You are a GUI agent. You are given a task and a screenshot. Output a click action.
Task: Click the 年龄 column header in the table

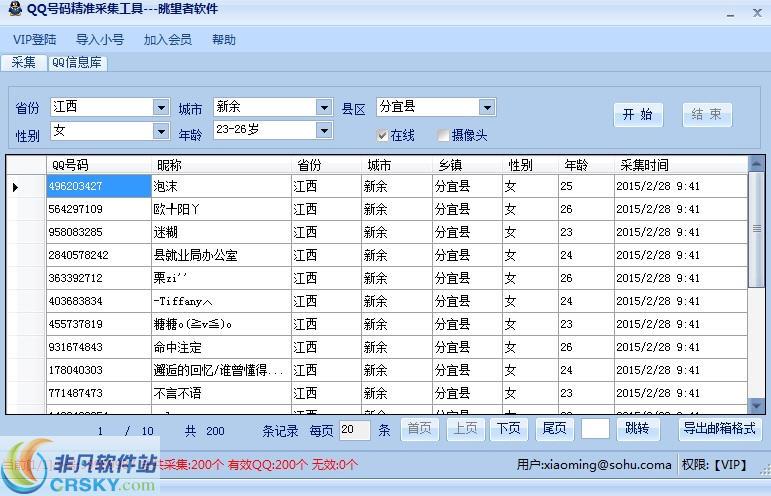click(586, 165)
